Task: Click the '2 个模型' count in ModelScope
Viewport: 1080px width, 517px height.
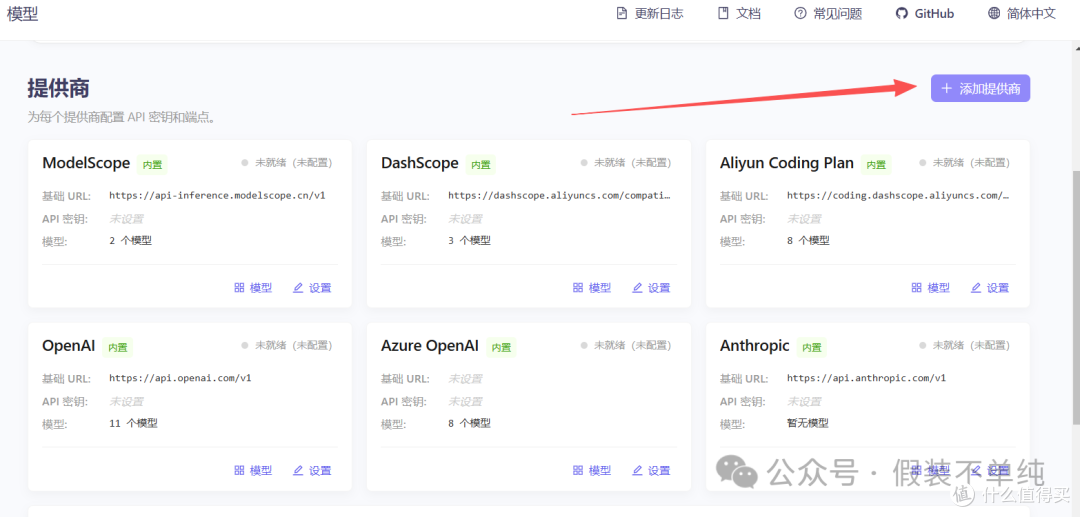Action: click(130, 240)
